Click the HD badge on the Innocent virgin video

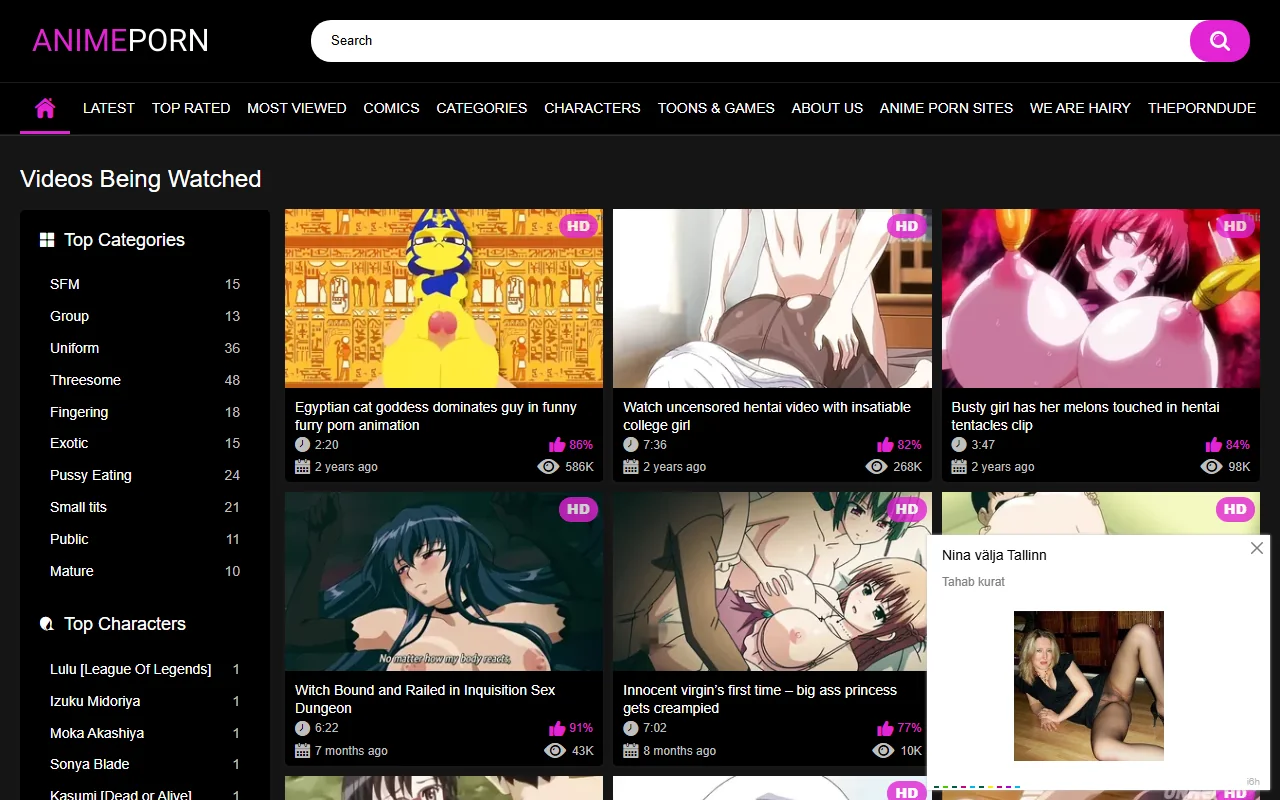906,509
